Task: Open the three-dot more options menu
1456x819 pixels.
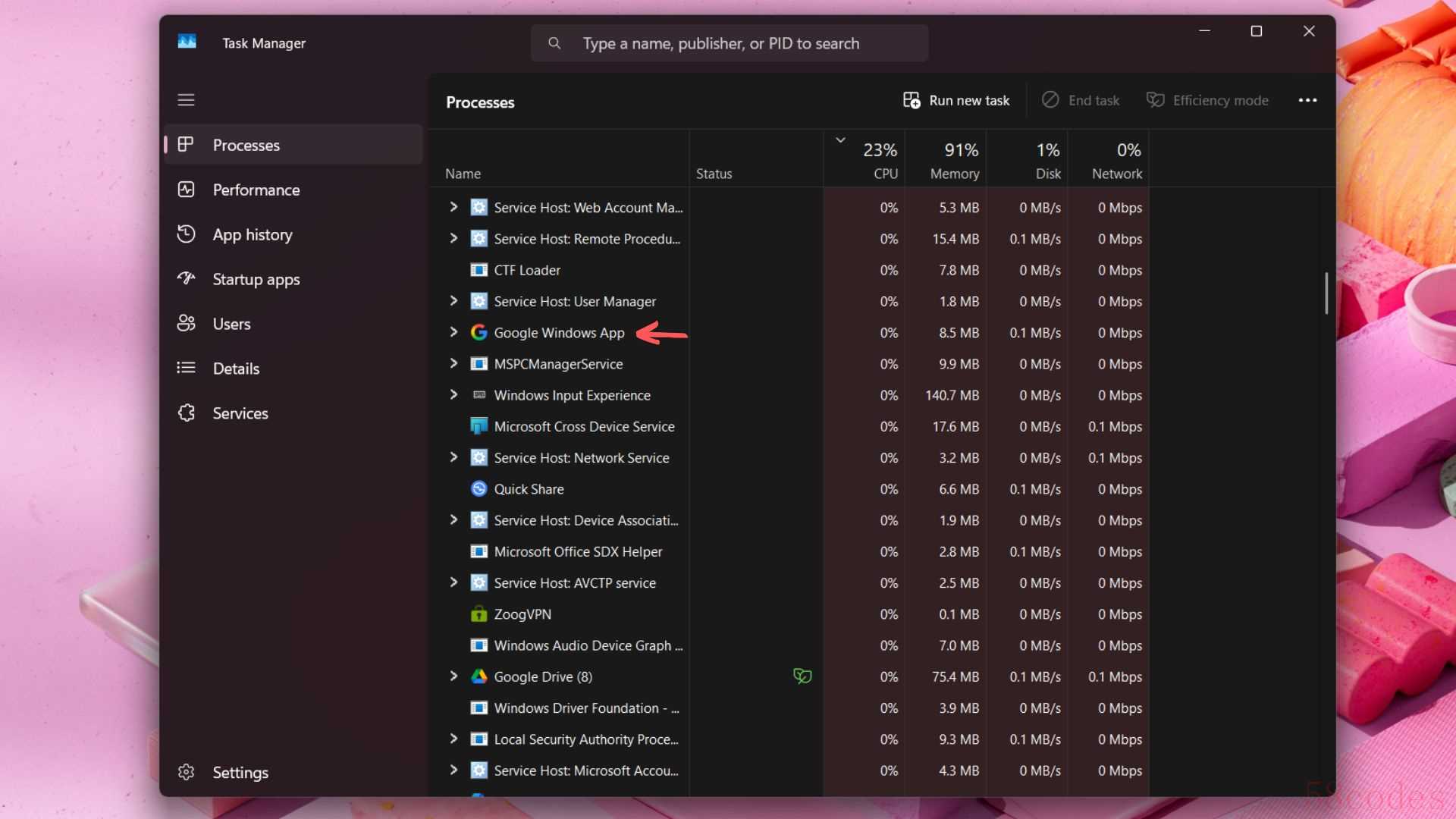Action: pos(1307,100)
